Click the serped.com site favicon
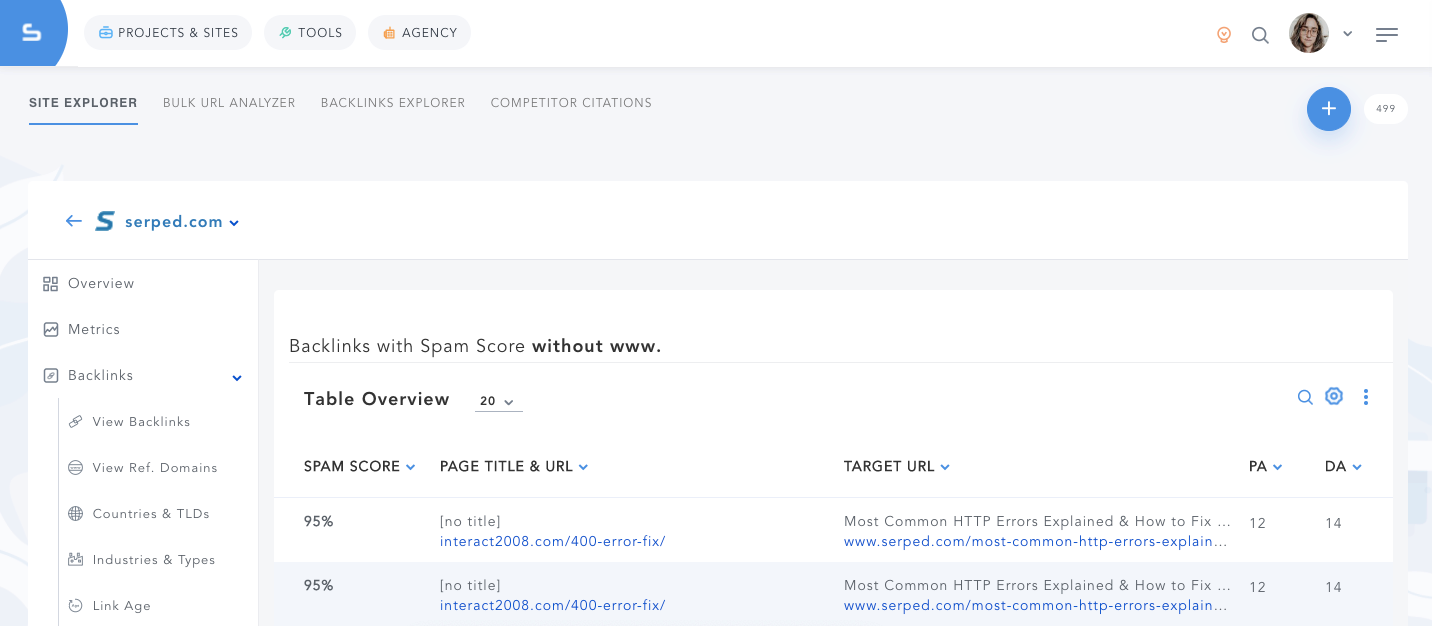The image size is (1432, 626). click(105, 221)
